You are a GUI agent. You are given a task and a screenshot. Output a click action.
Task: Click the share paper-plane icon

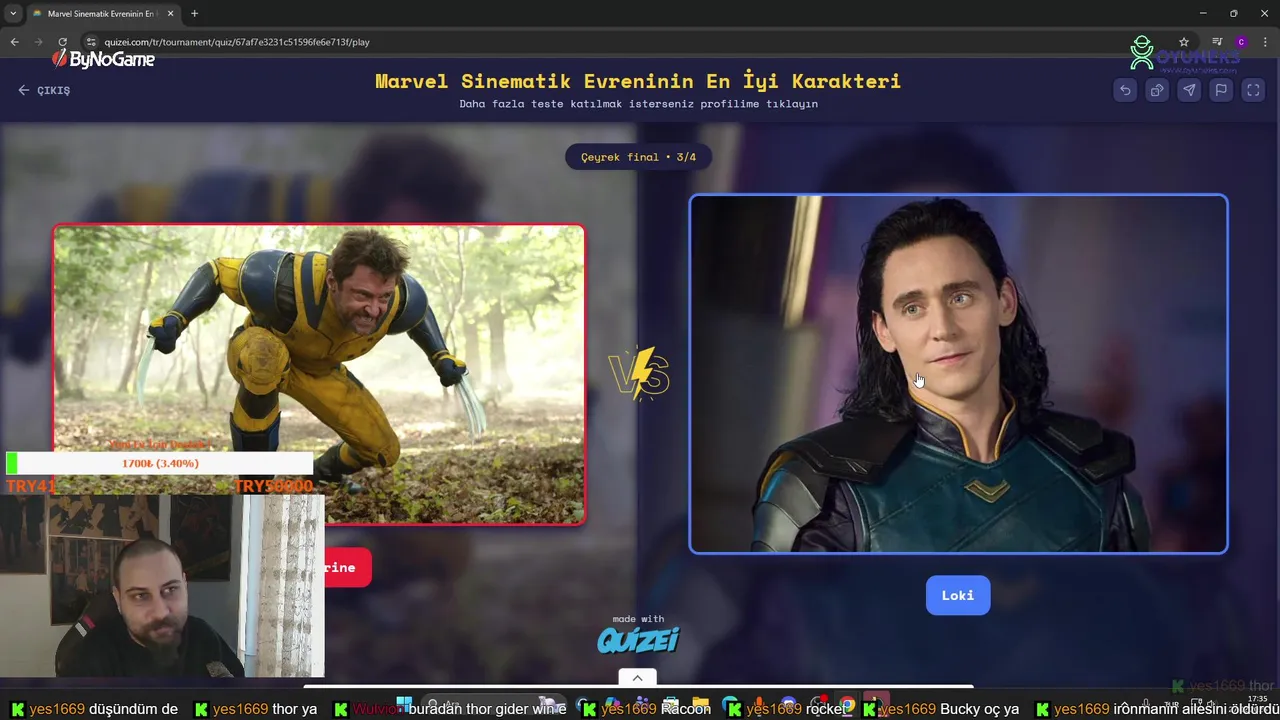tap(1189, 90)
